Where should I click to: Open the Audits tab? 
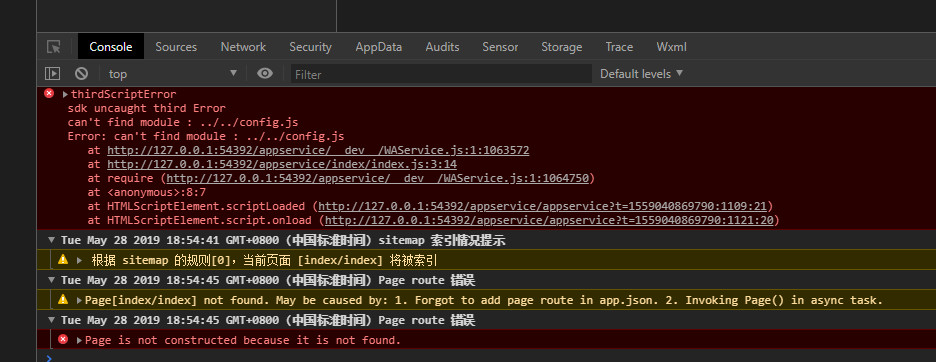pos(442,47)
